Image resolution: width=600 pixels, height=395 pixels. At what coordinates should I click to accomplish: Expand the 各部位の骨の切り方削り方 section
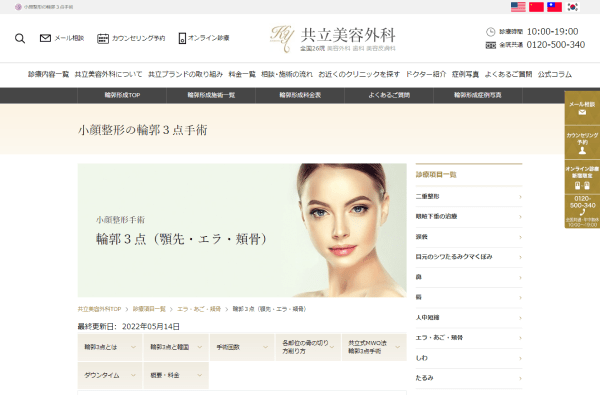click(308, 347)
